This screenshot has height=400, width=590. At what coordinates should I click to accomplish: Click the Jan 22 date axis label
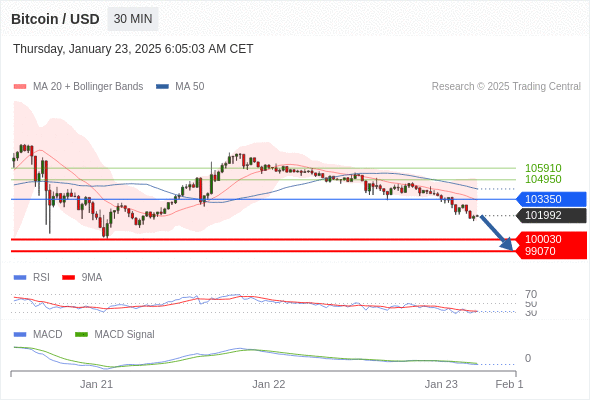tap(269, 384)
